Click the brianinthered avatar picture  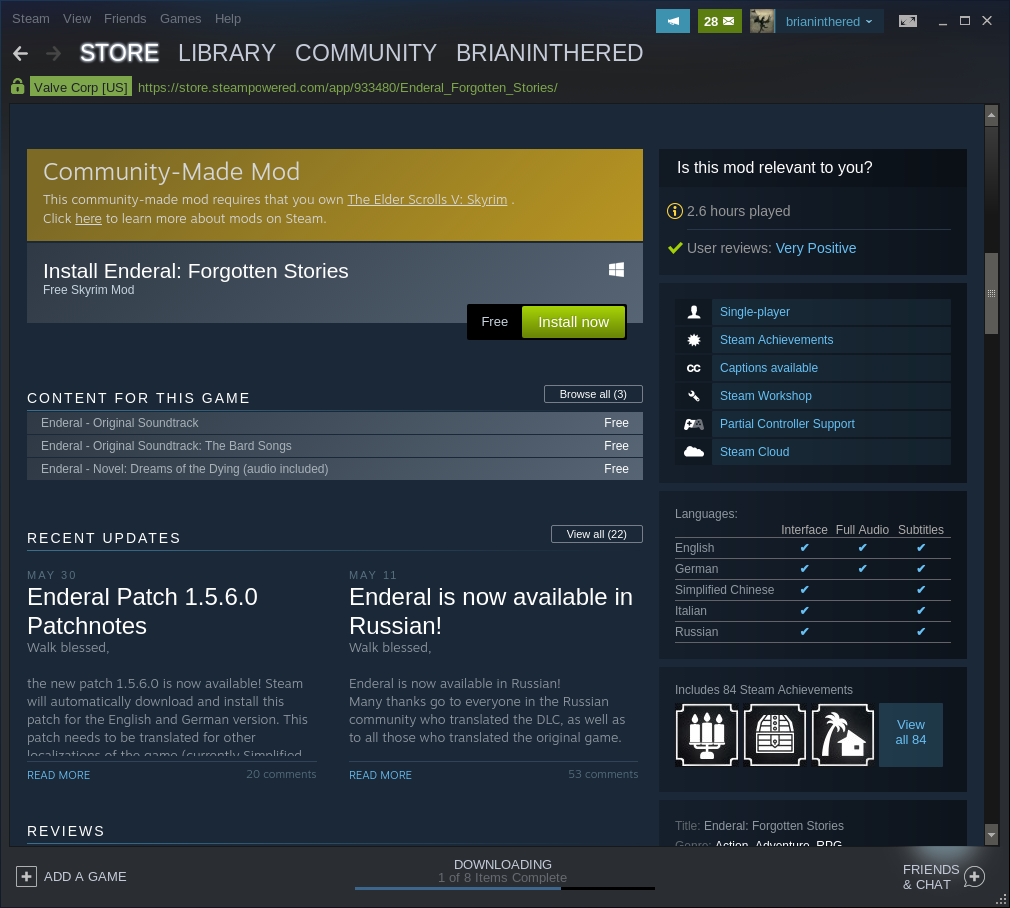[762, 21]
